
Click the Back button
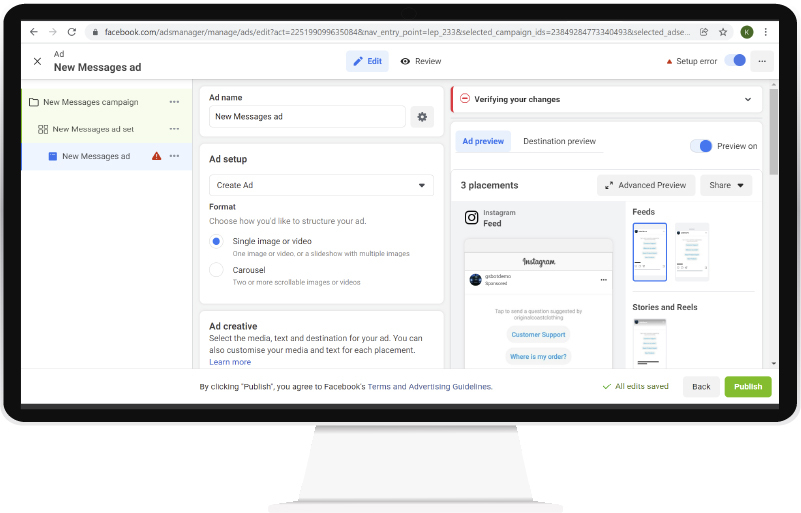[x=701, y=387]
